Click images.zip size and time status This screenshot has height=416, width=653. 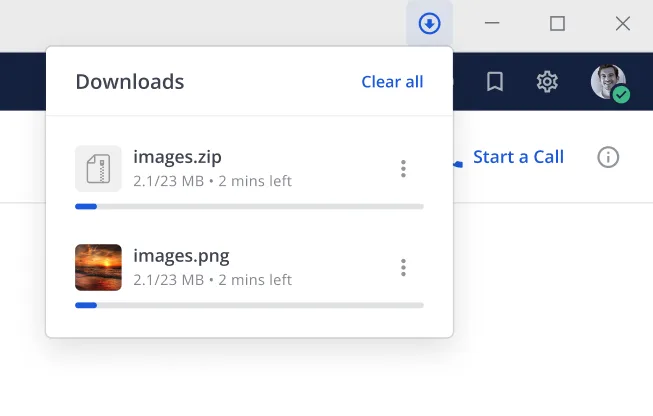coord(212,181)
